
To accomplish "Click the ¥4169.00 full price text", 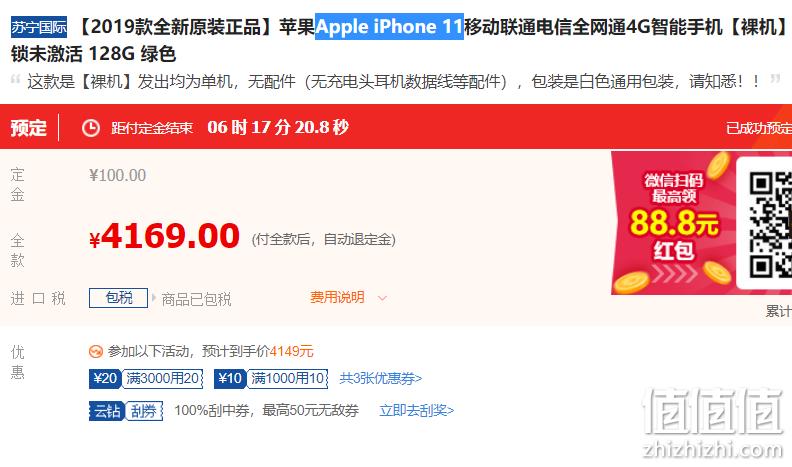I will pyautogui.click(x=164, y=236).
